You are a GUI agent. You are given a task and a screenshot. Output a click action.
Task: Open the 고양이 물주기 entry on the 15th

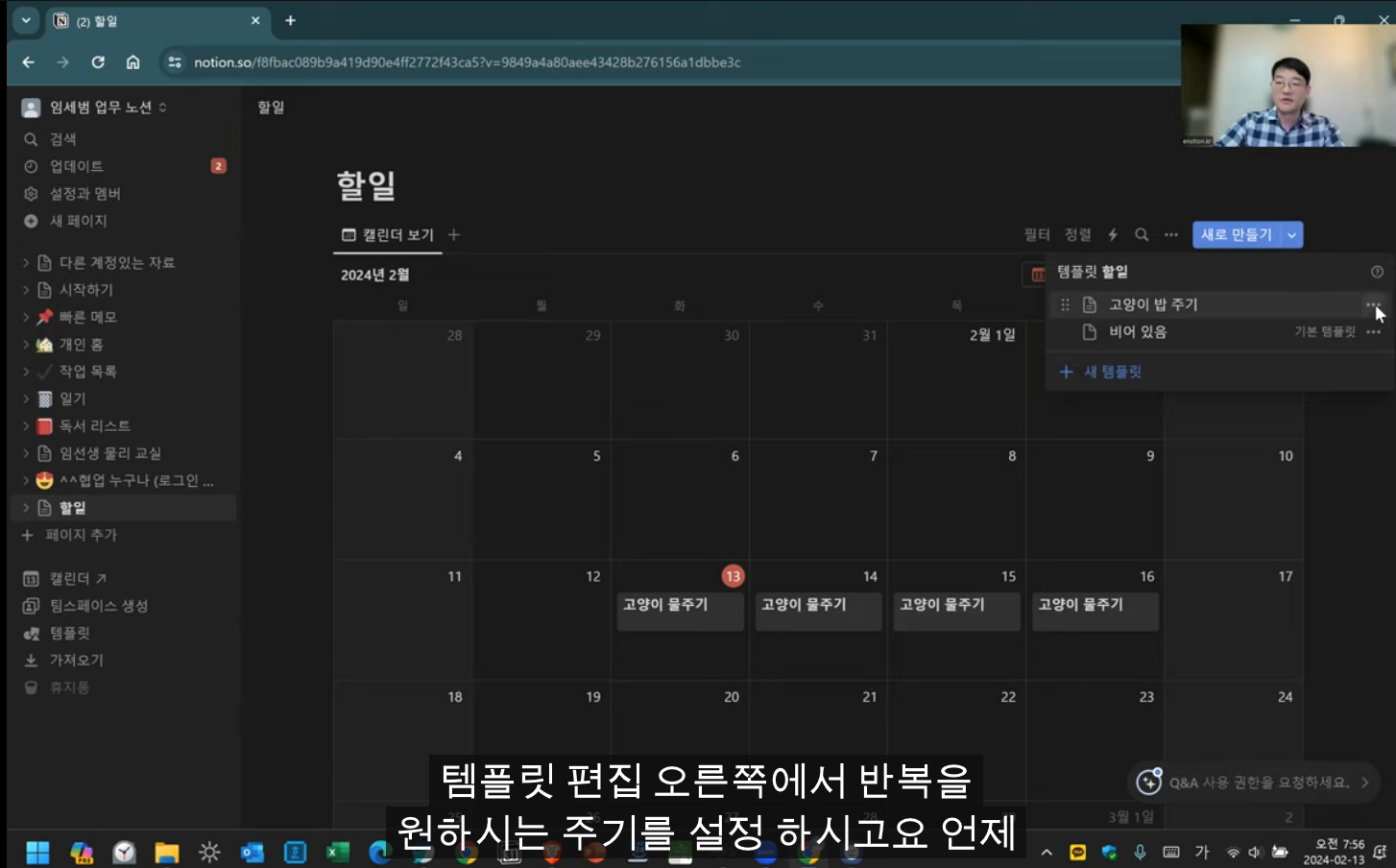pyautogui.click(x=957, y=612)
